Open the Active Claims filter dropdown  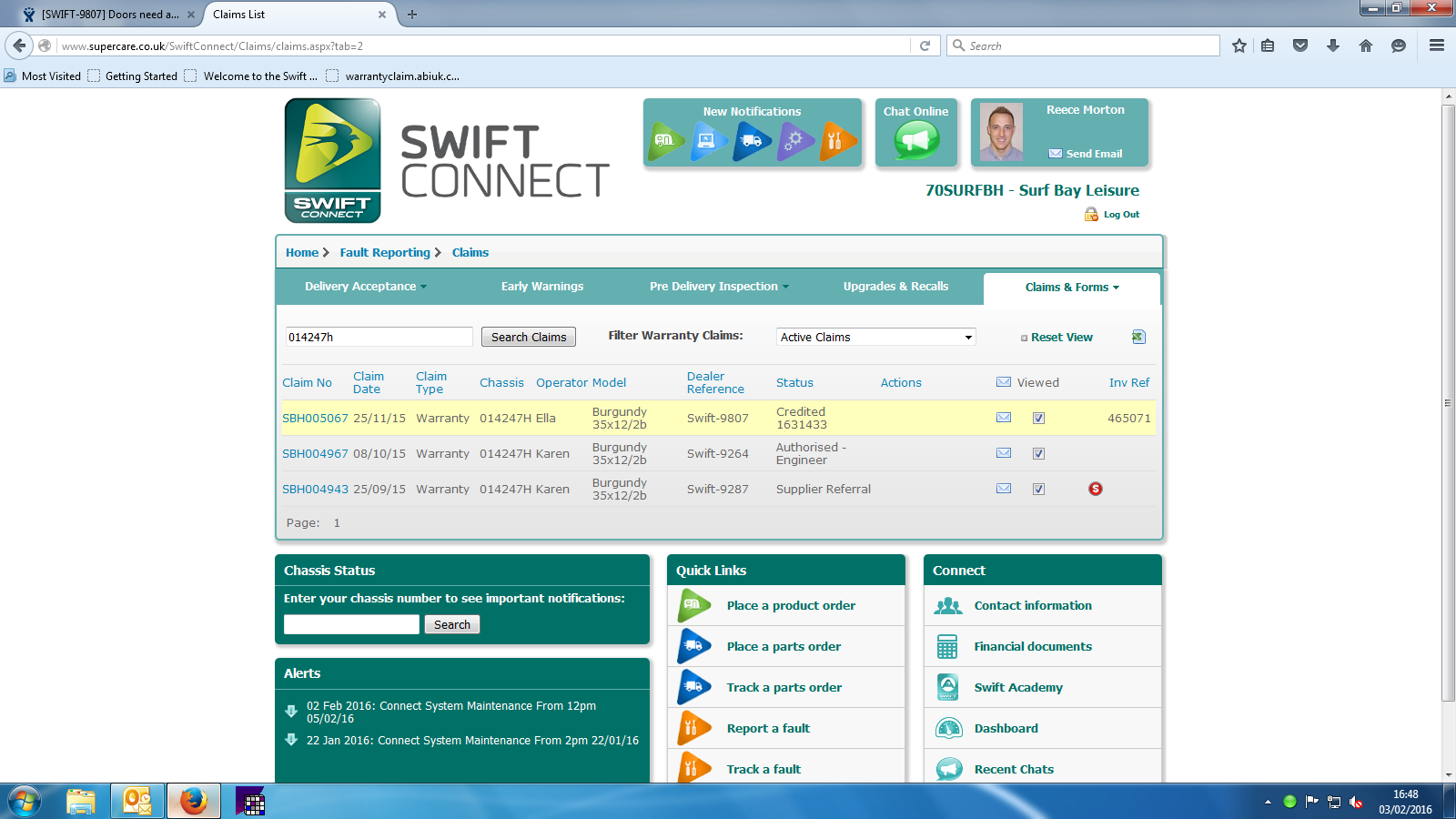(875, 337)
